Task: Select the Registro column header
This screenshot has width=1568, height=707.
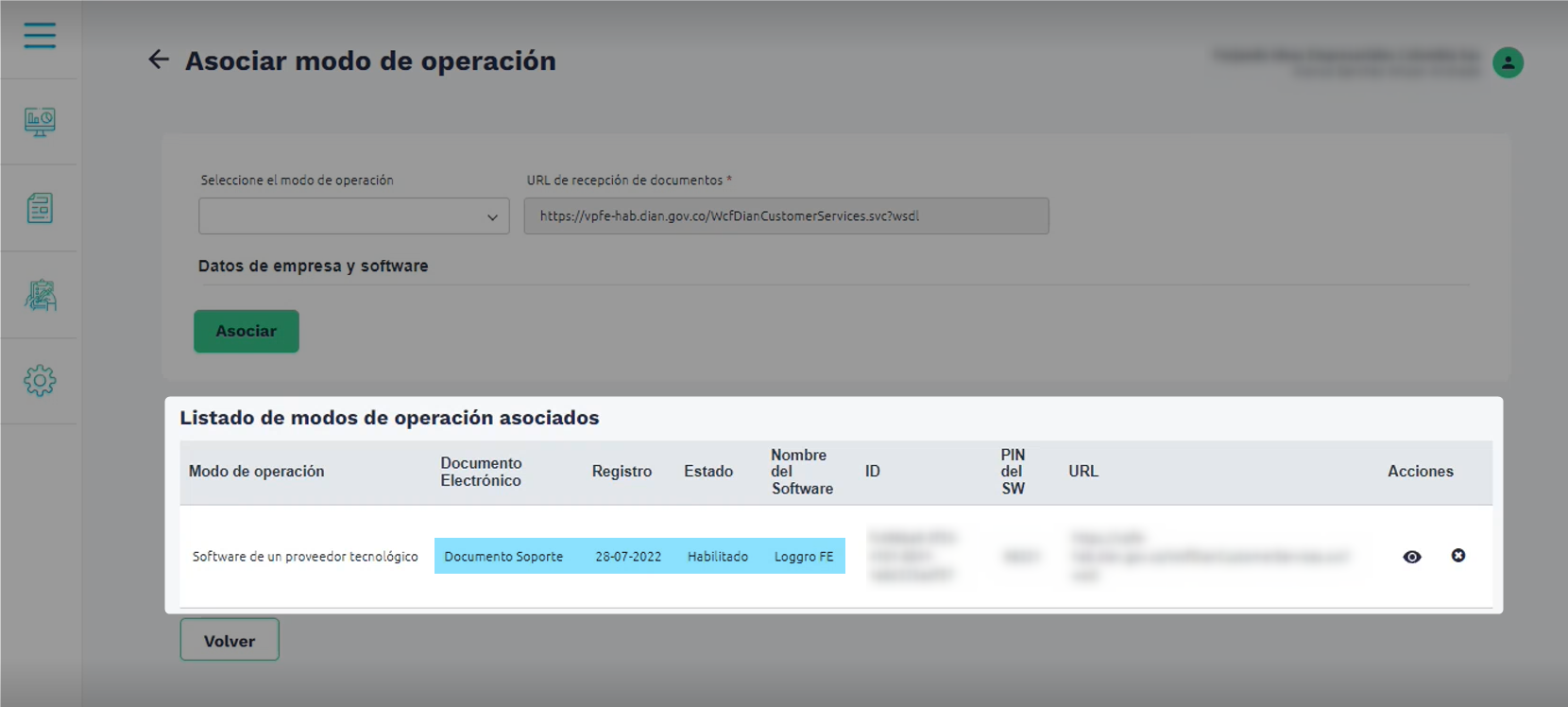Action: [x=622, y=472]
